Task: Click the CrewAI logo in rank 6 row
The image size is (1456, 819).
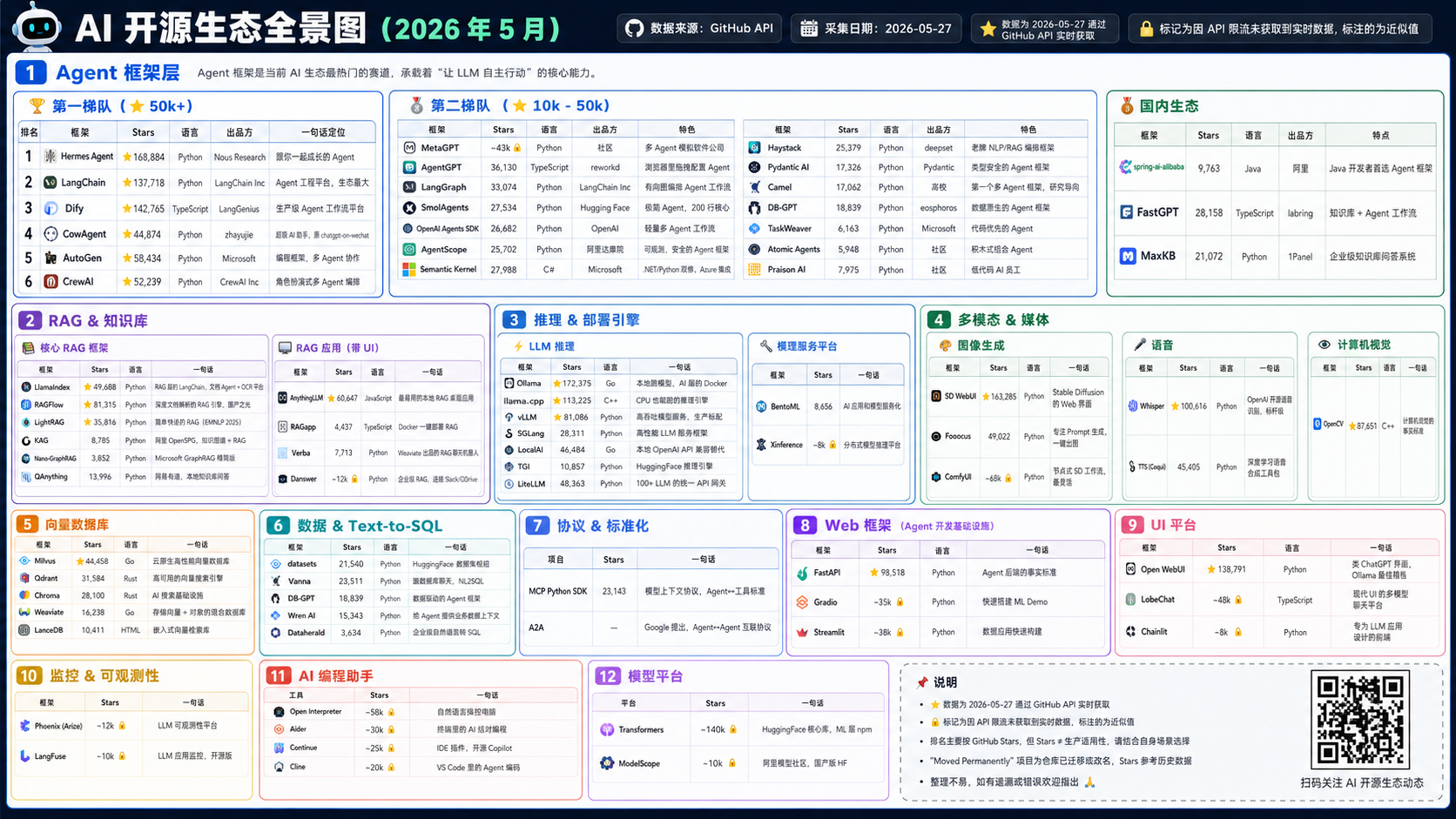Action: [x=51, y=282]
